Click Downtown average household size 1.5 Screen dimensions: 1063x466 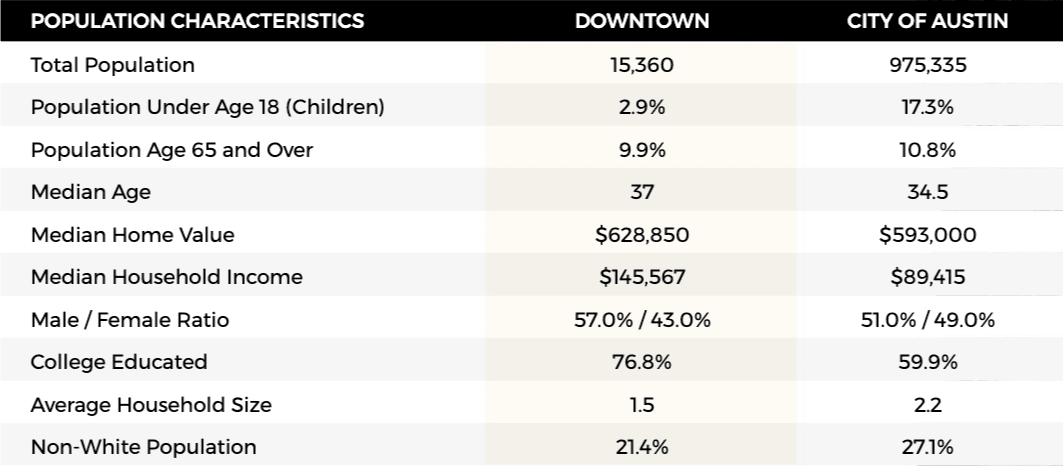click(x=642, y=405)
